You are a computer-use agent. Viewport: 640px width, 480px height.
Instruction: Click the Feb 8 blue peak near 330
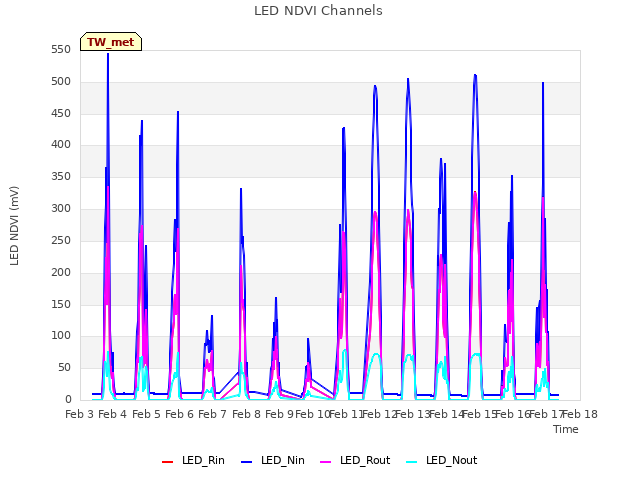241,189
